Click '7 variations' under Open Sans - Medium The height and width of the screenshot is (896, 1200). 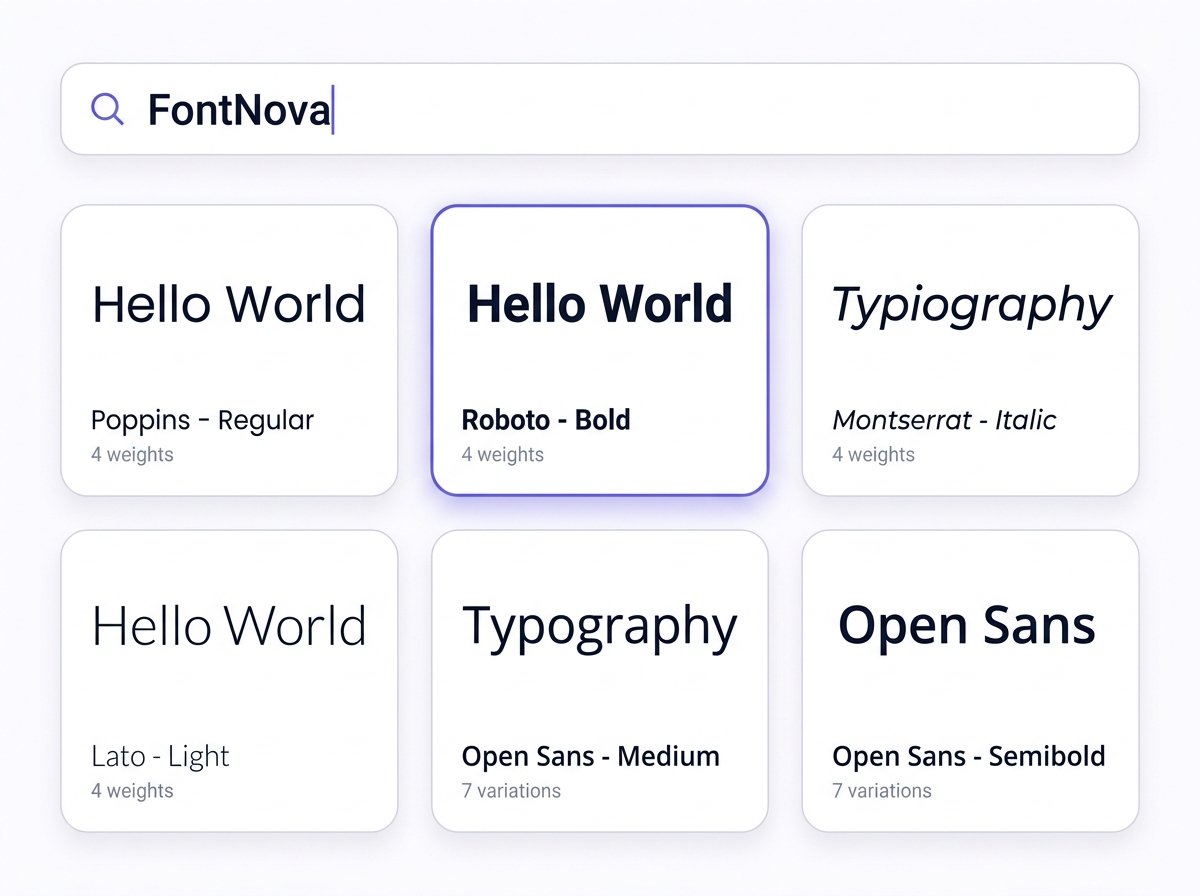click(511, 791)
